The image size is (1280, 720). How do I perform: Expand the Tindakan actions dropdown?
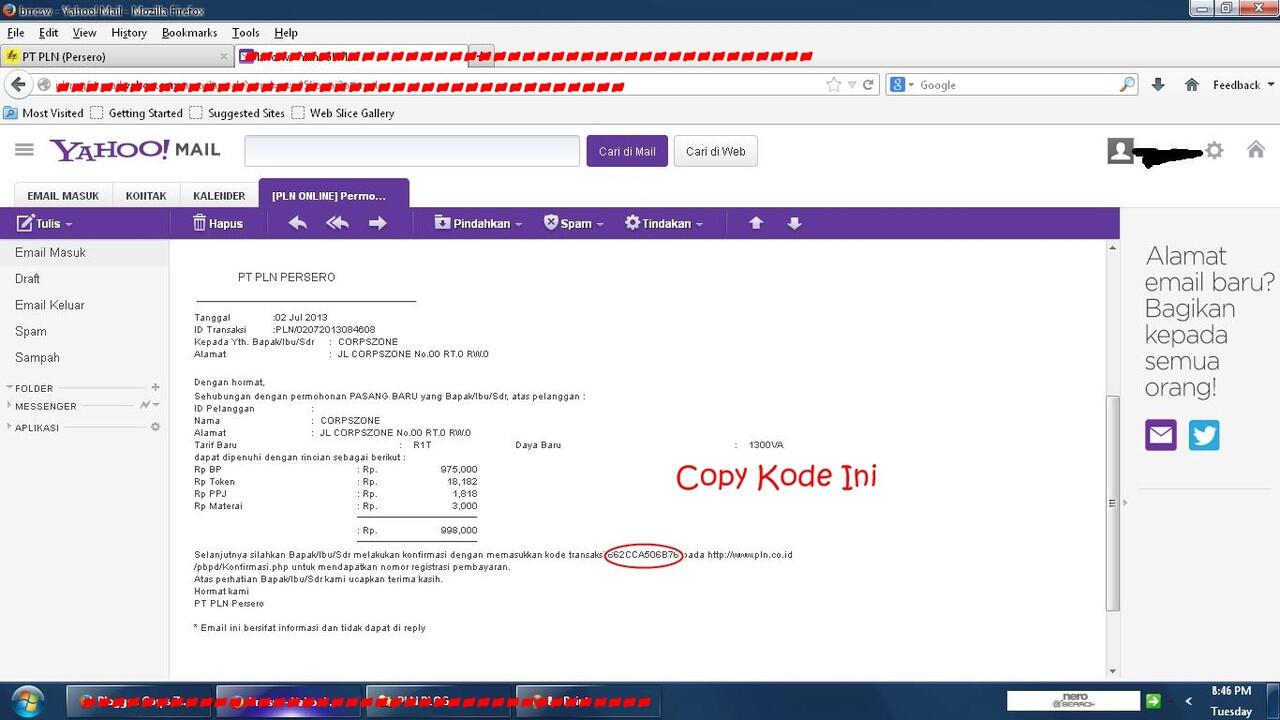point(664,224)
